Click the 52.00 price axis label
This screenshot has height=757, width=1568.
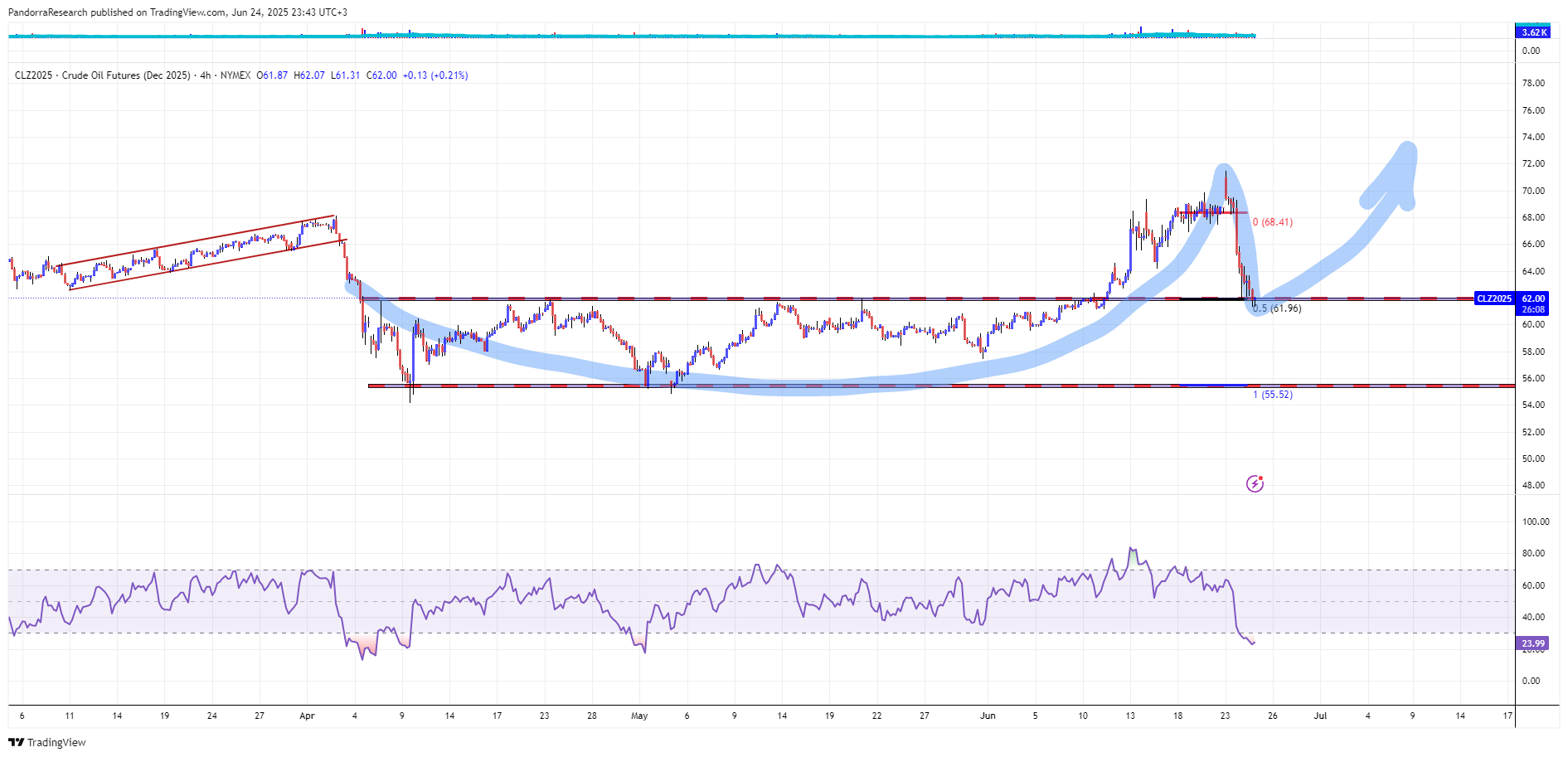click(x=1533, y=432)
